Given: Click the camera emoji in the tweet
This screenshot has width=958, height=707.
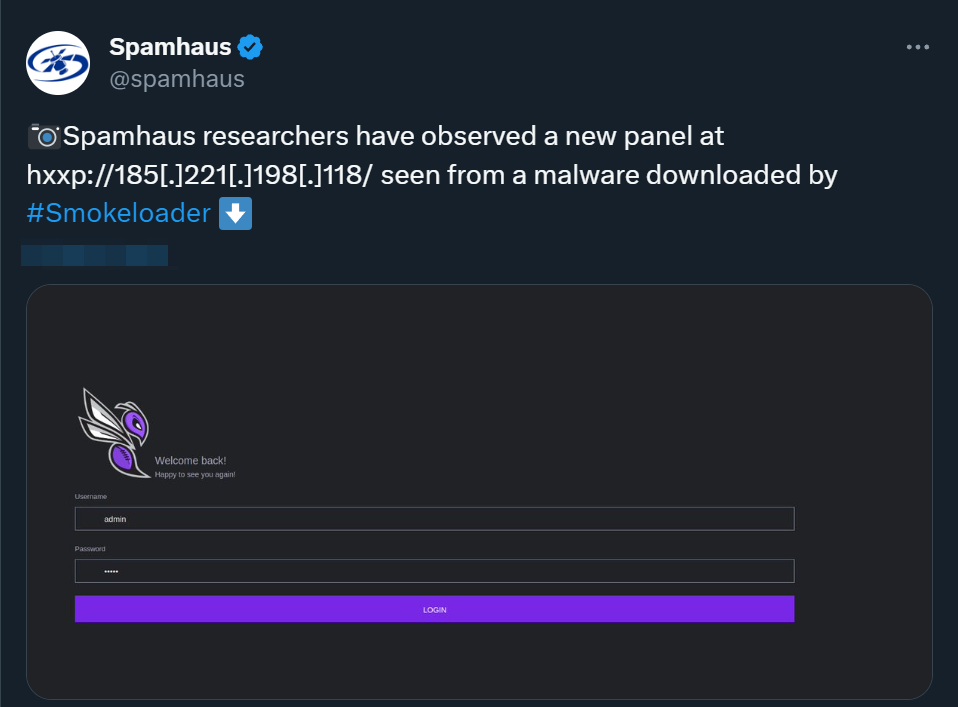Looking at the screenshot, I should click(x=44, y=136).
